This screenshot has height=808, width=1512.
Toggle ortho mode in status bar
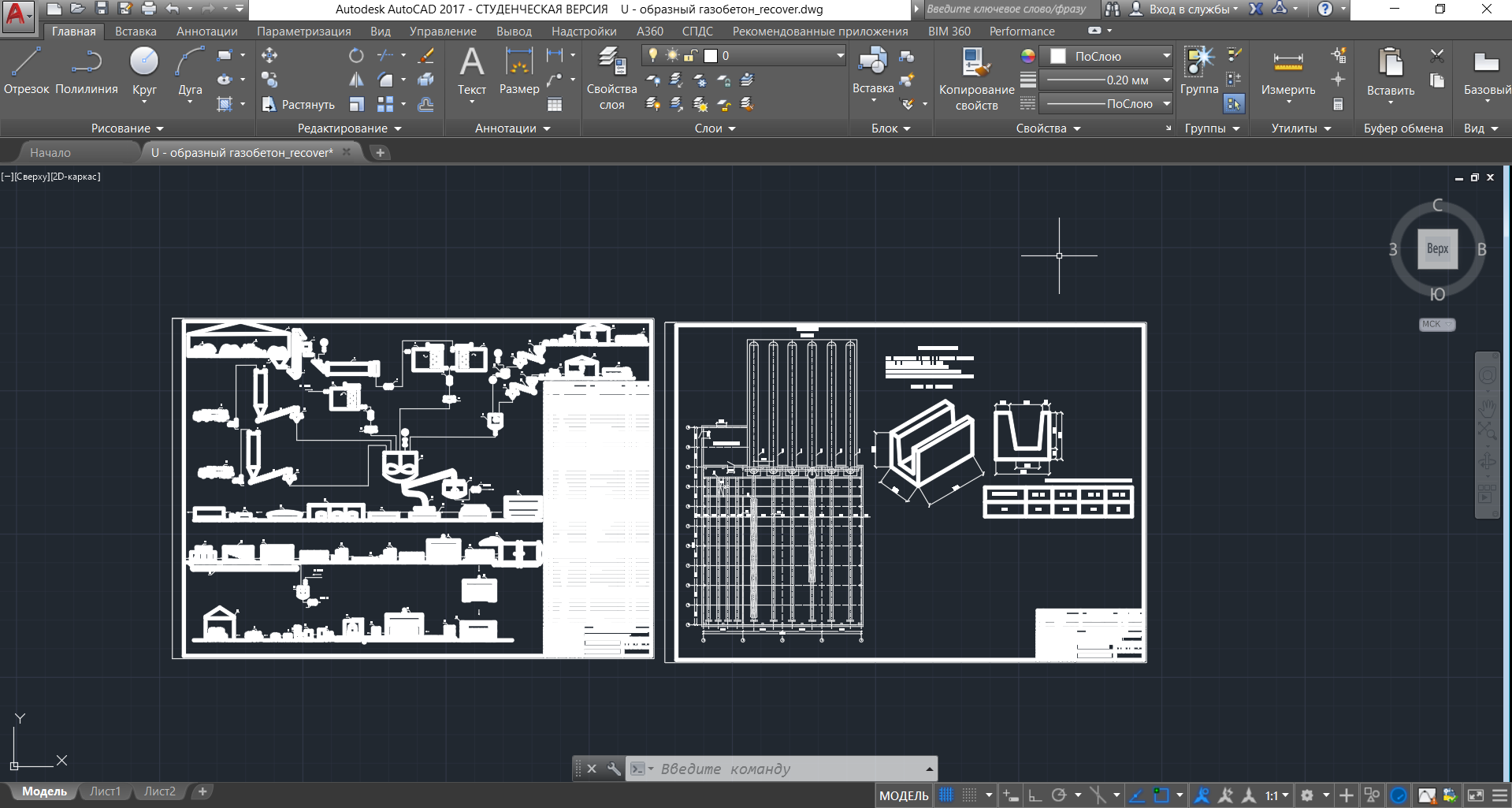click(x=1035, y=795)
